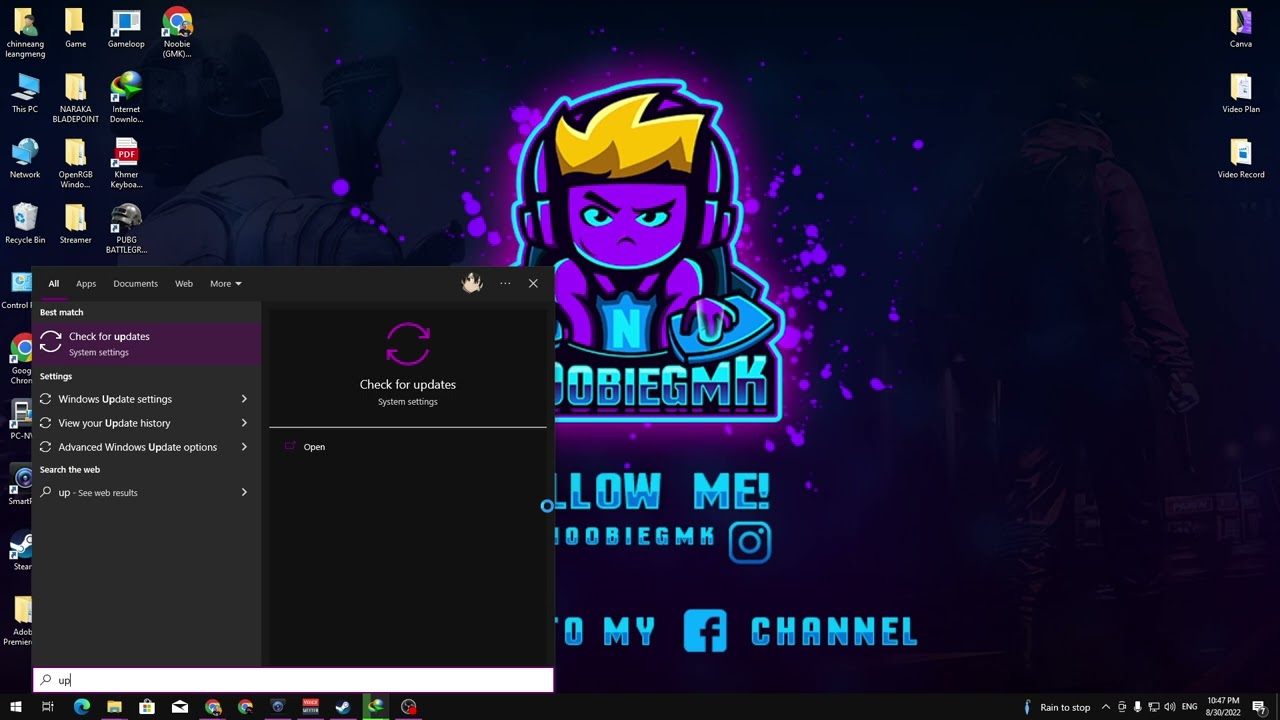Close the search panel
Screen dimensions: 1280x720
(x=533, y=284)
